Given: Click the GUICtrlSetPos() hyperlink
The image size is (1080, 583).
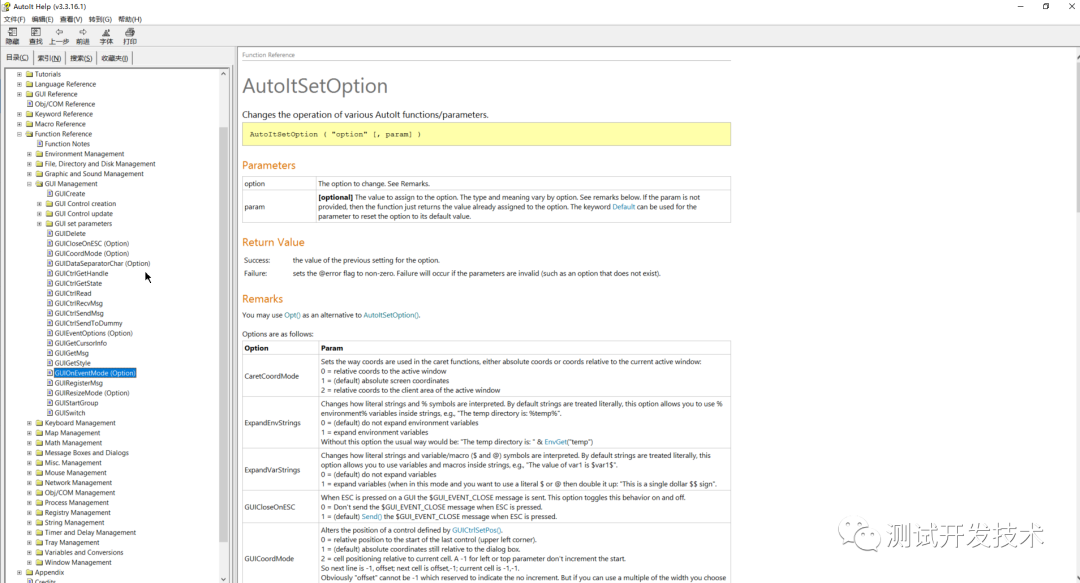Looking at the screenshot, I should pyautogui.click(x=476, y=530).
